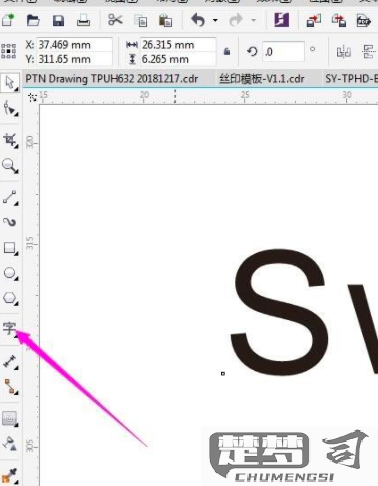Expand the undo history dropdown arrow
The image size is (378, 486).
click(215, 20)
